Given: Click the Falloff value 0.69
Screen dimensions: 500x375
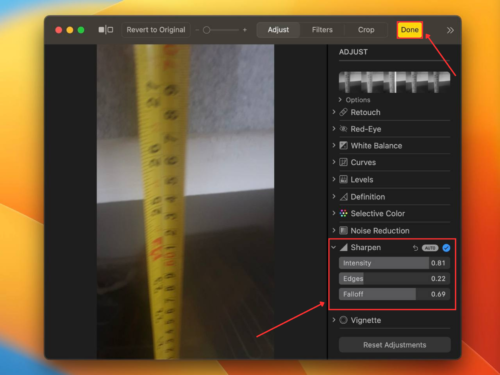Looking at the screenshot, I should tap(438, 294).
